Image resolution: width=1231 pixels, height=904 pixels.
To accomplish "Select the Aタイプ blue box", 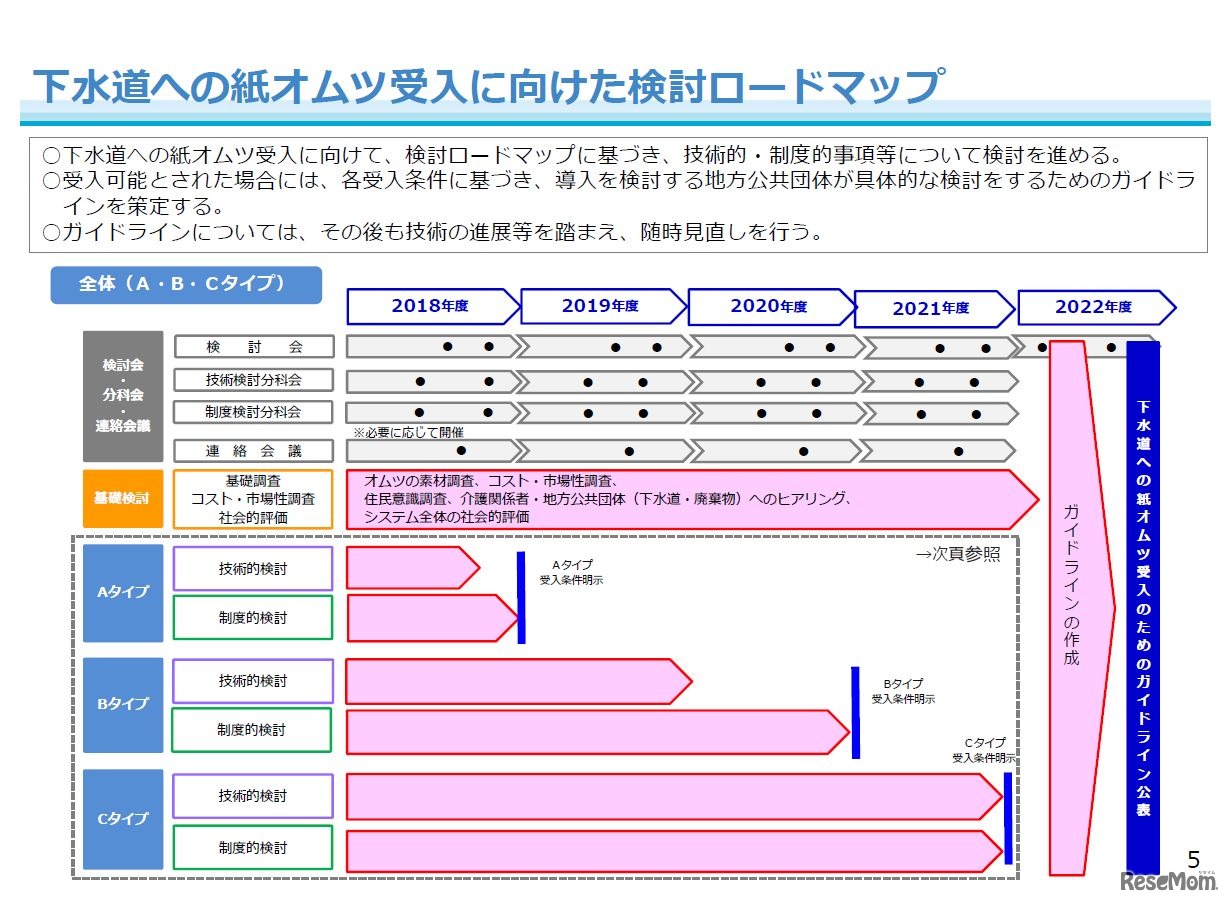I will pyautogui.click(x=122, y=592).
